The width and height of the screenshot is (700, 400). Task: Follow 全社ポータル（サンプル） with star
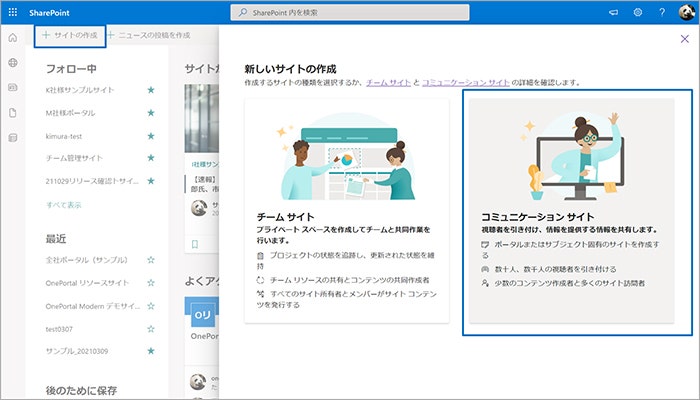[151, 260]
